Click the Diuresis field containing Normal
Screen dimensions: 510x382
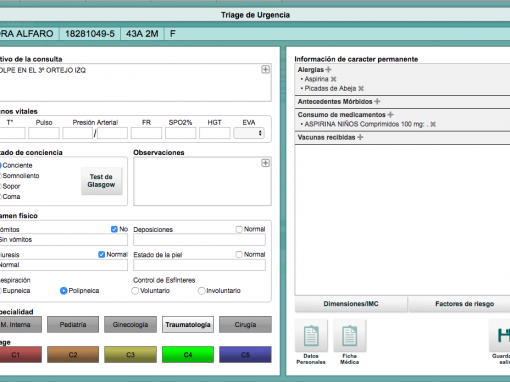(x=63, y=265)
